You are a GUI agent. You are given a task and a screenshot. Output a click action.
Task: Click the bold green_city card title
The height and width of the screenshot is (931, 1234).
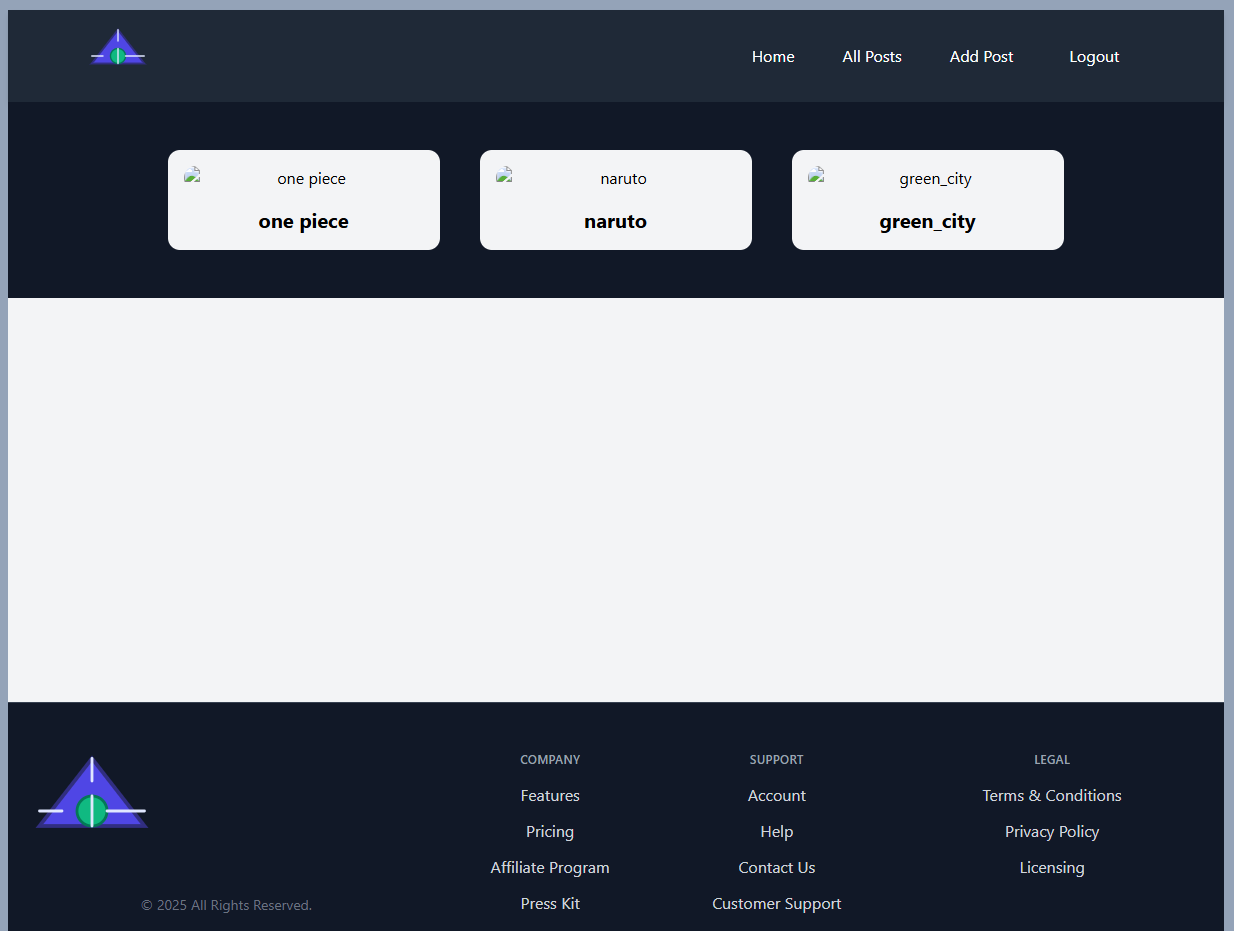pos(928,222)
